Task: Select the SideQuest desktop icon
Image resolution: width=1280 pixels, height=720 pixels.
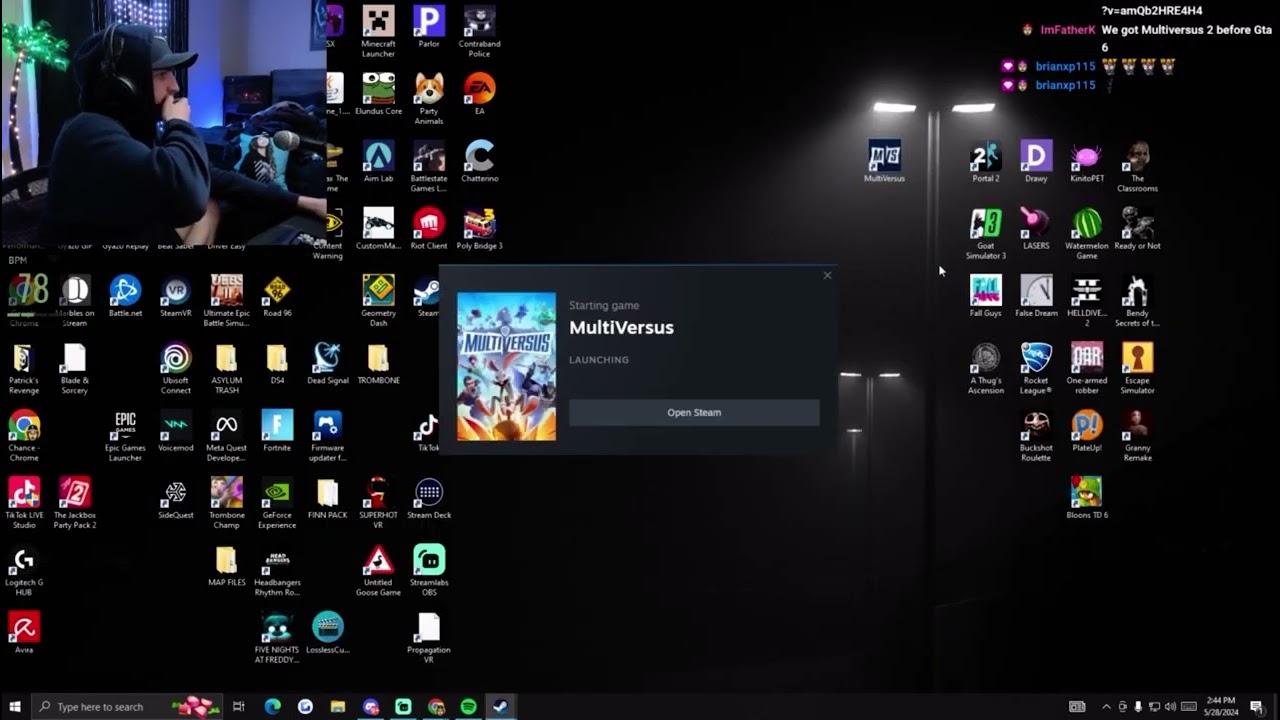Action: [x=175, y=497]
